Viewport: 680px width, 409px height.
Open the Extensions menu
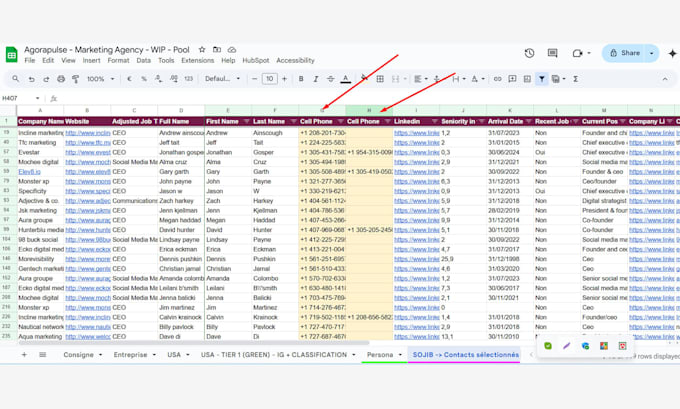tap(197, 61)
